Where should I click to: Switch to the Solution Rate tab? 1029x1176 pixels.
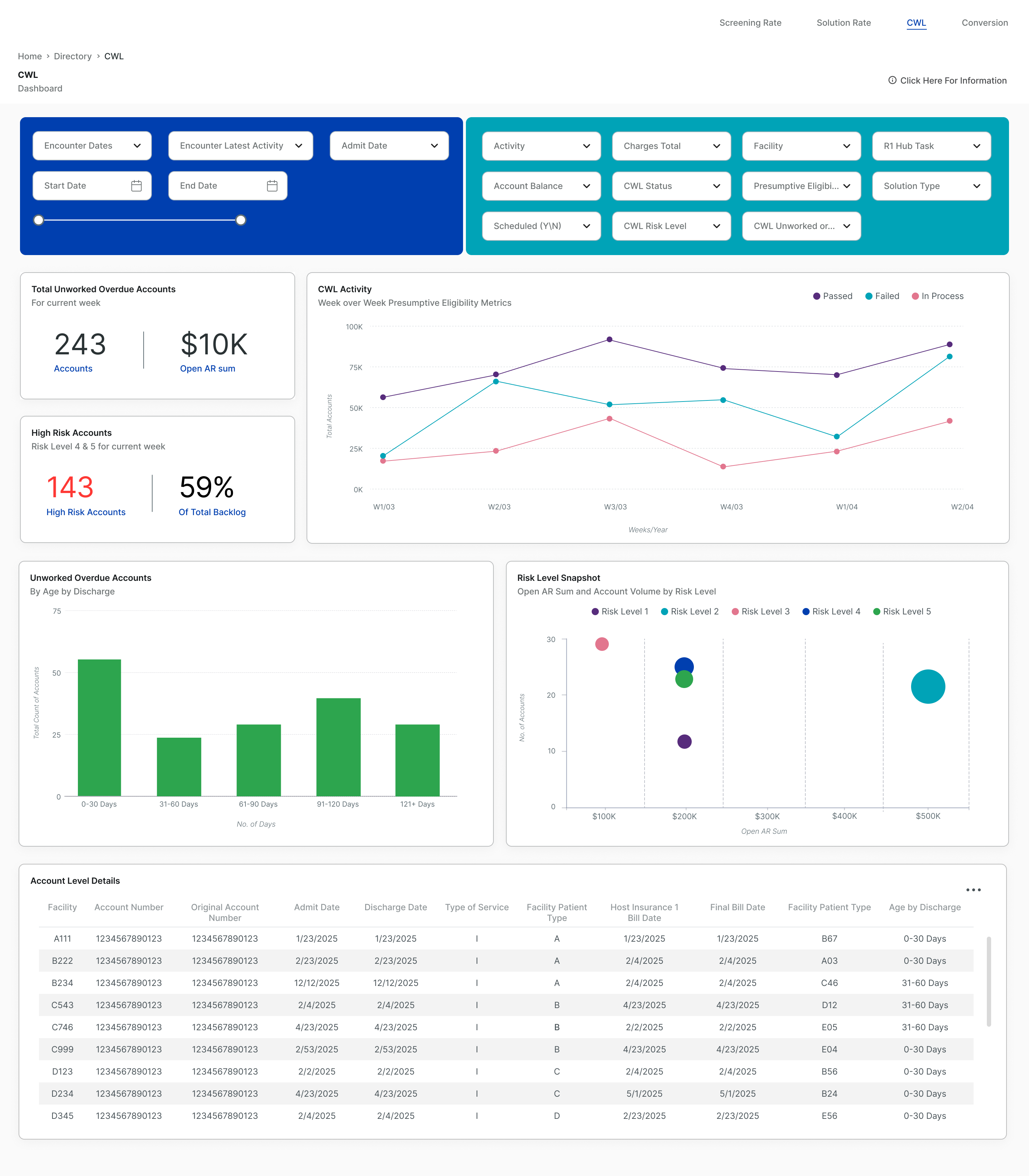point(844,23)
